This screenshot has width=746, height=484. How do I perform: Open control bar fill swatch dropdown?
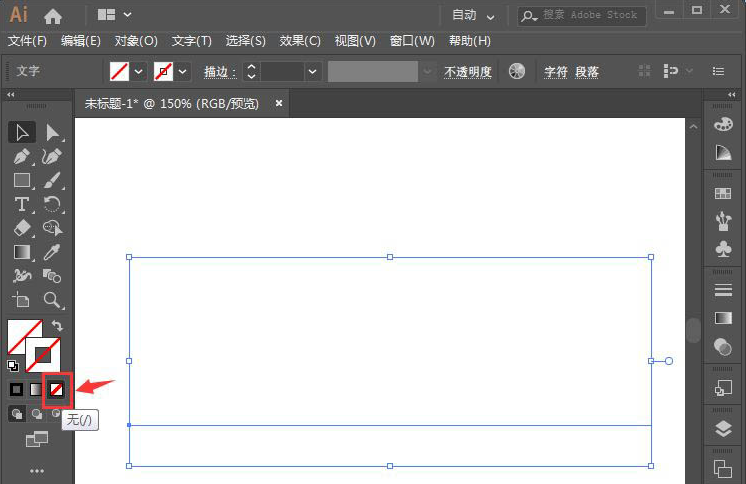click(x=138, y=72)
